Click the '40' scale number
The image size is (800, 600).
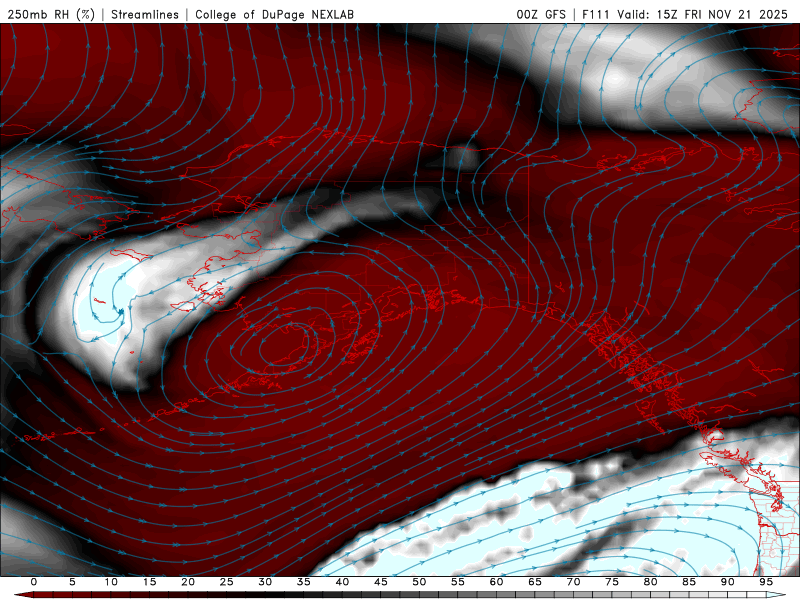(x=342, y=582)
